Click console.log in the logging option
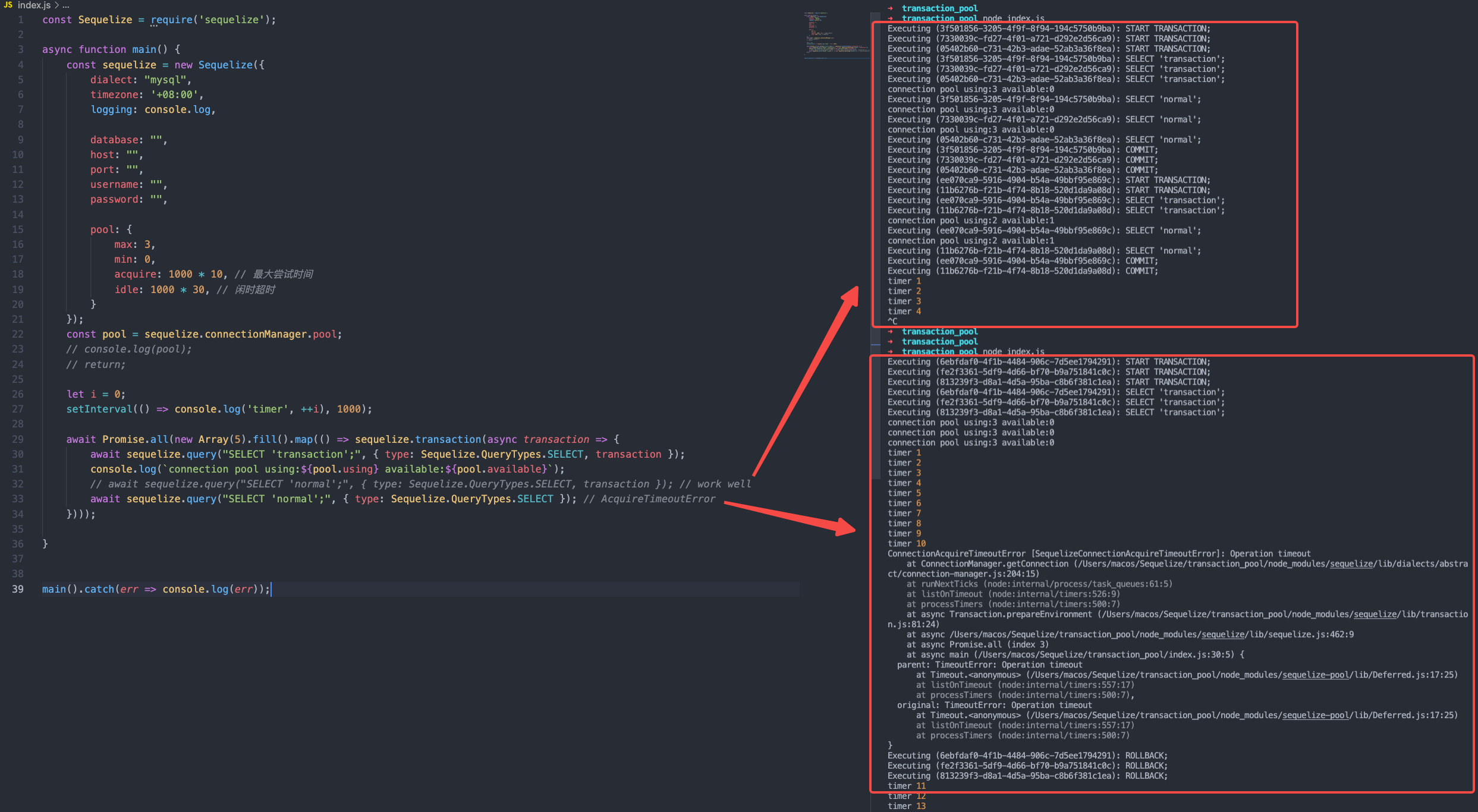 [x=178, y=109]
